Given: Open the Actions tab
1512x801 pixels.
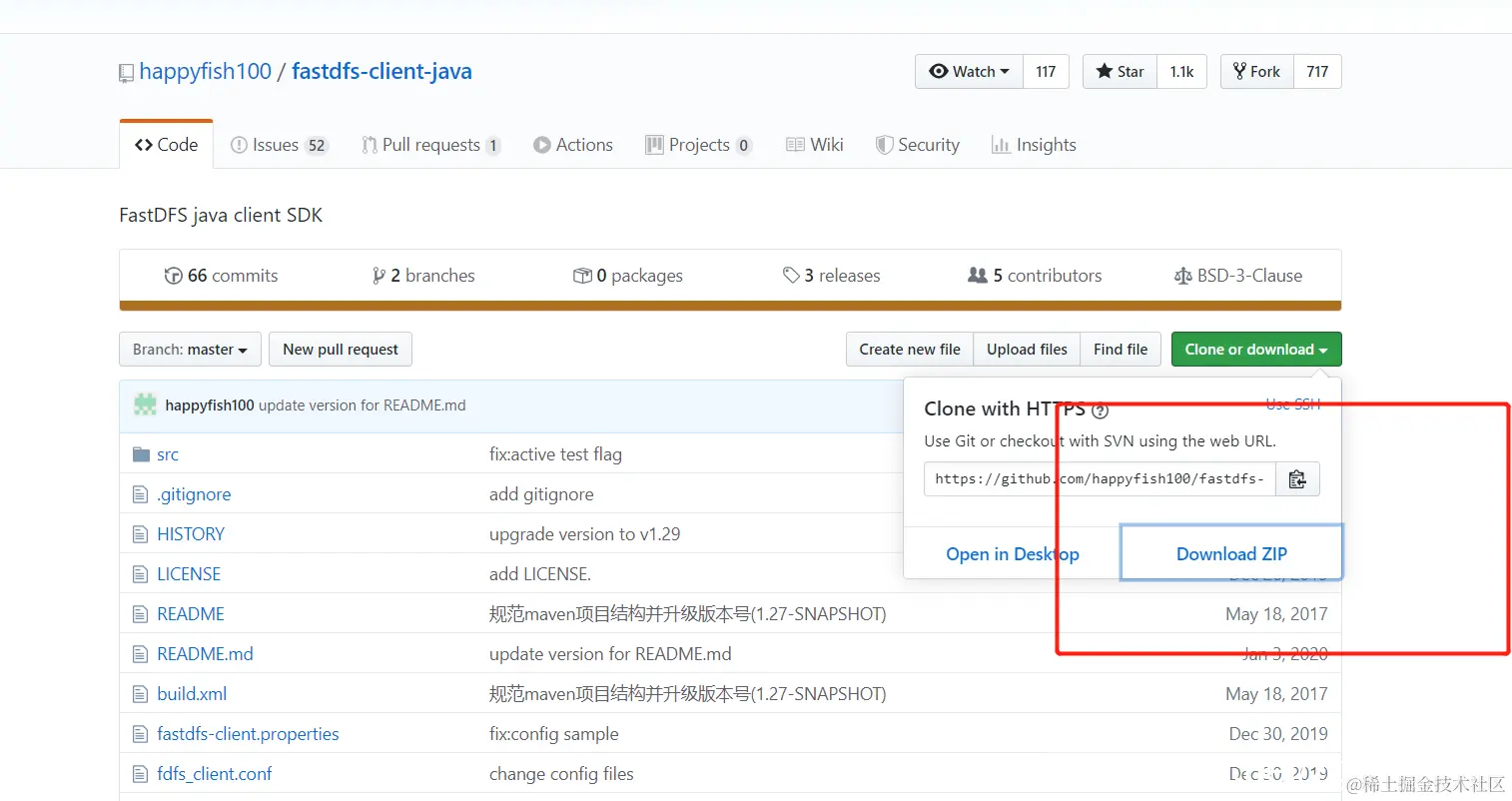Looking at the screenshot, I should pos(573,145).
